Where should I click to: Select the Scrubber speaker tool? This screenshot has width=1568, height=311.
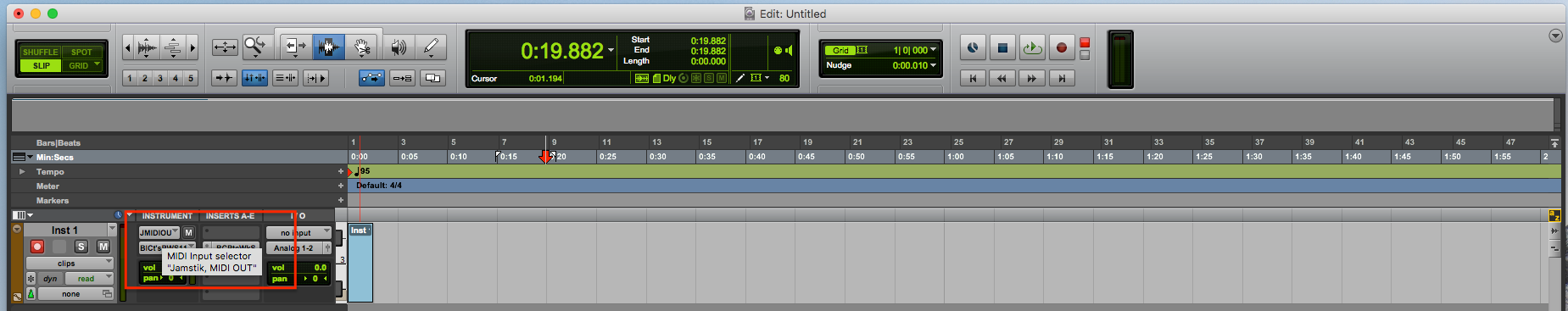(398, 47)
